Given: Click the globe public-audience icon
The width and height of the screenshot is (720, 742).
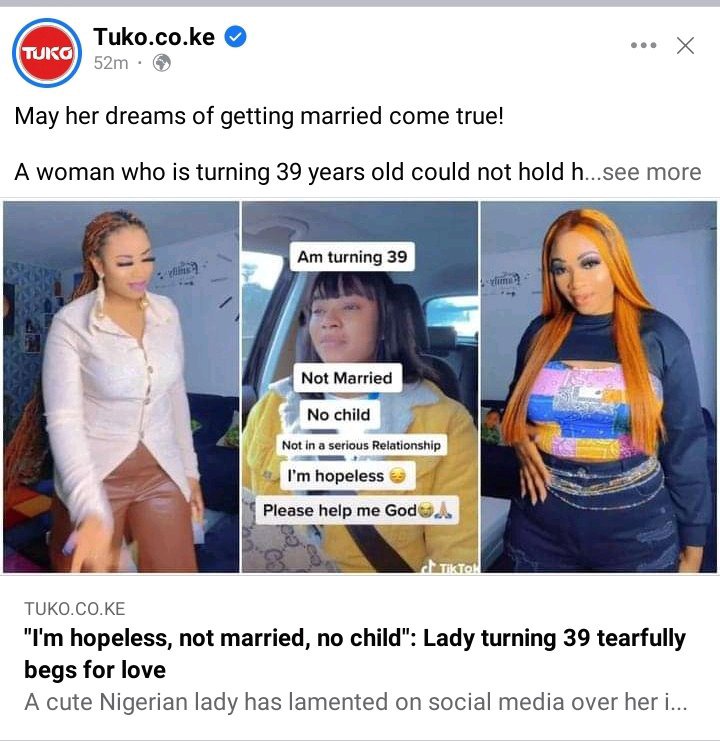Looking at the screenshot, I should tap(162, 63).
